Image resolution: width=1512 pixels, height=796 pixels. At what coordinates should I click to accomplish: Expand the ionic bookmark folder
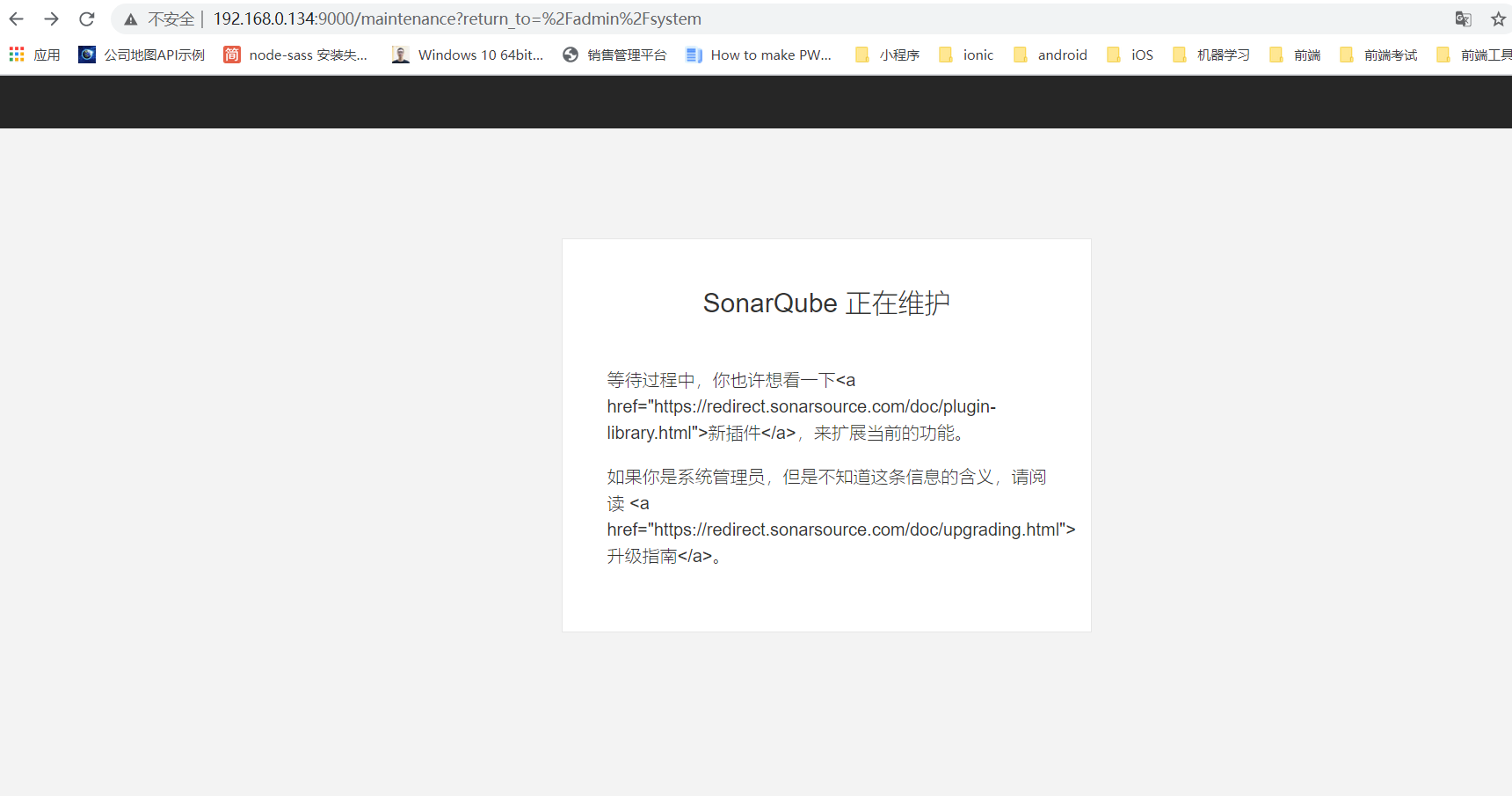(966, 55)
